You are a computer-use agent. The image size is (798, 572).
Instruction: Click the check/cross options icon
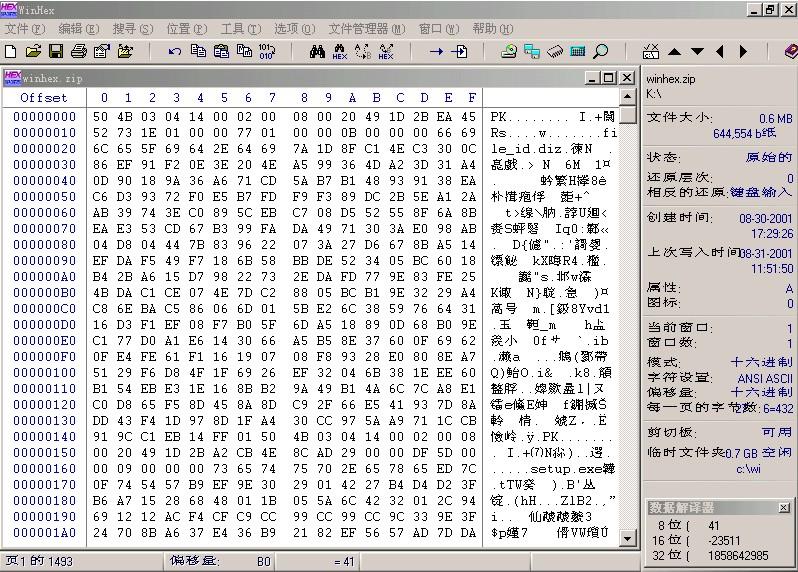click(x=651, y=51)
